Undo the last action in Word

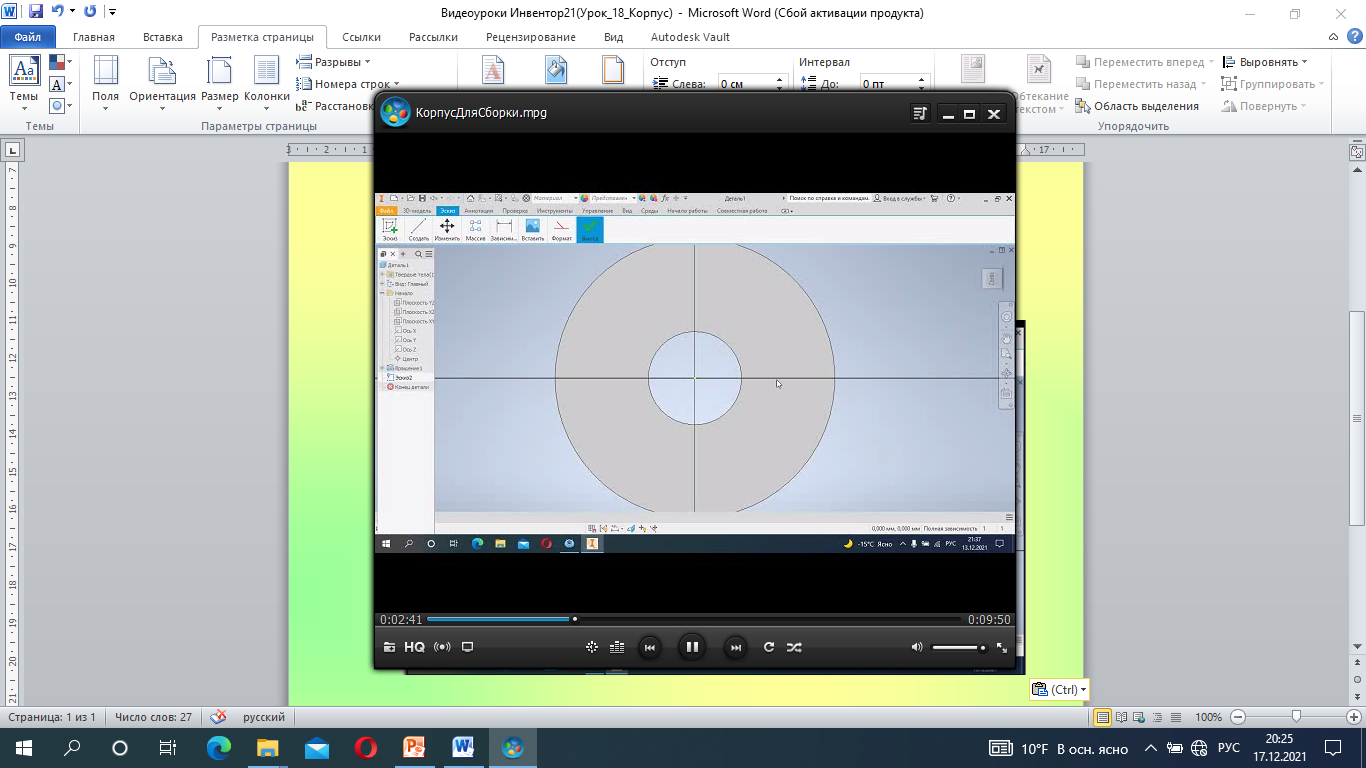click(58, 12)
